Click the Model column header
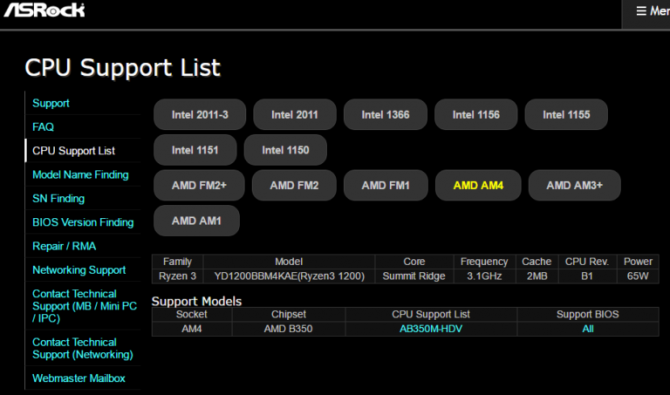This screenshot has width=670, height=395. click(x=289, y=262)
